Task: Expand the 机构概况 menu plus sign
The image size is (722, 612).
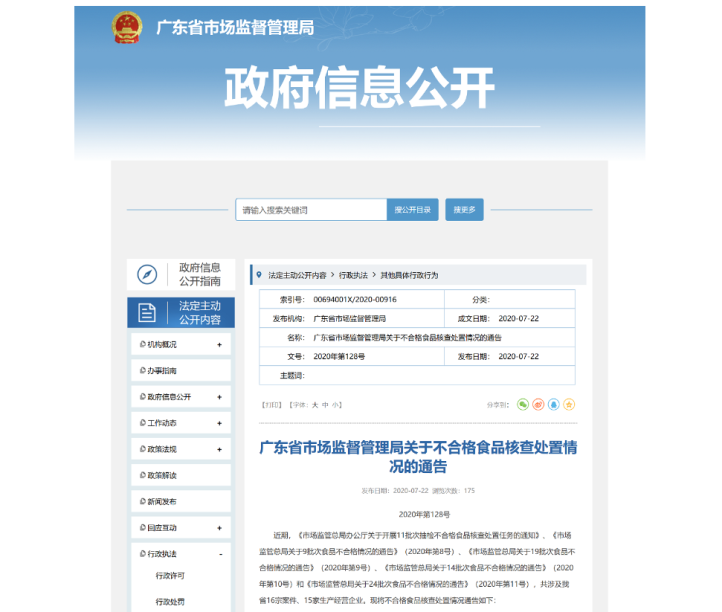Action: [220, 344]
